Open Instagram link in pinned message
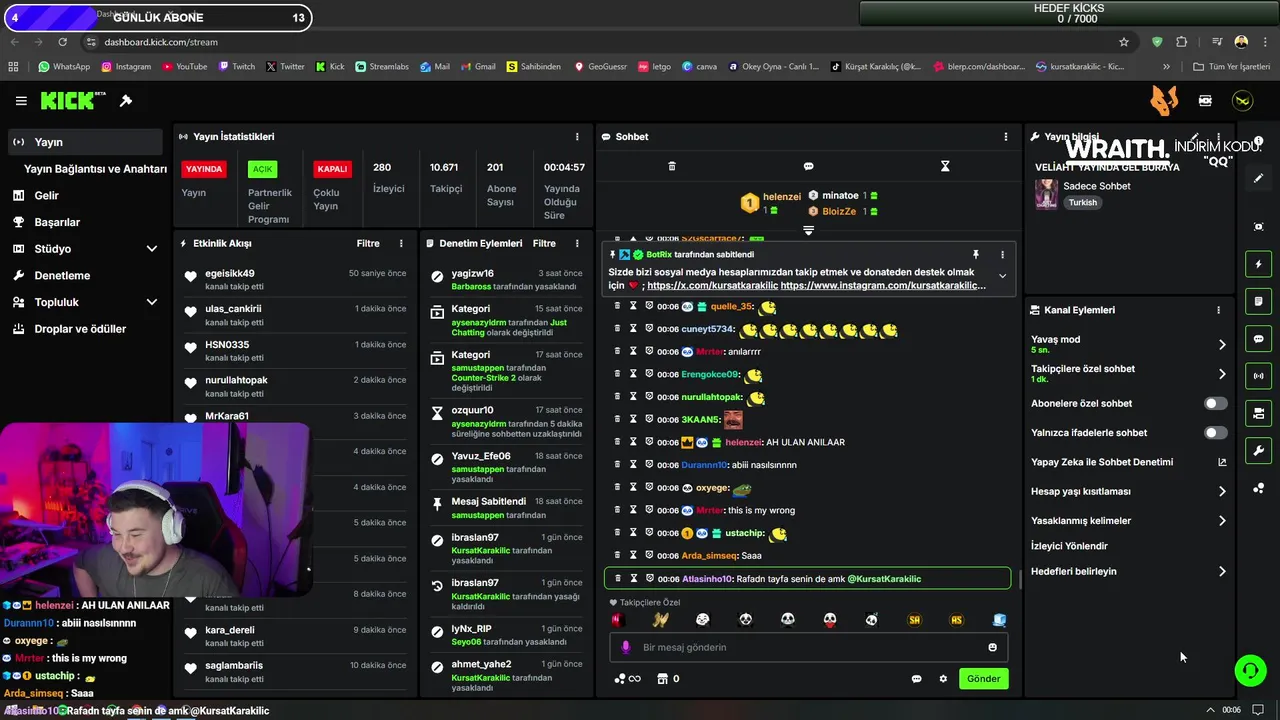 point(883,286)
